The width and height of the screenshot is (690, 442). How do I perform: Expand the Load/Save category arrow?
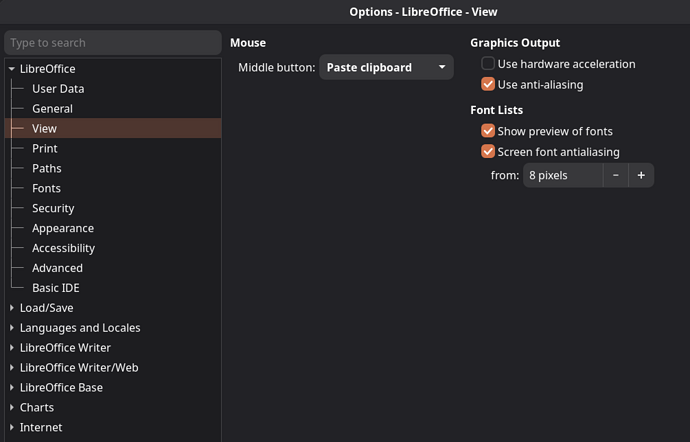12,308
